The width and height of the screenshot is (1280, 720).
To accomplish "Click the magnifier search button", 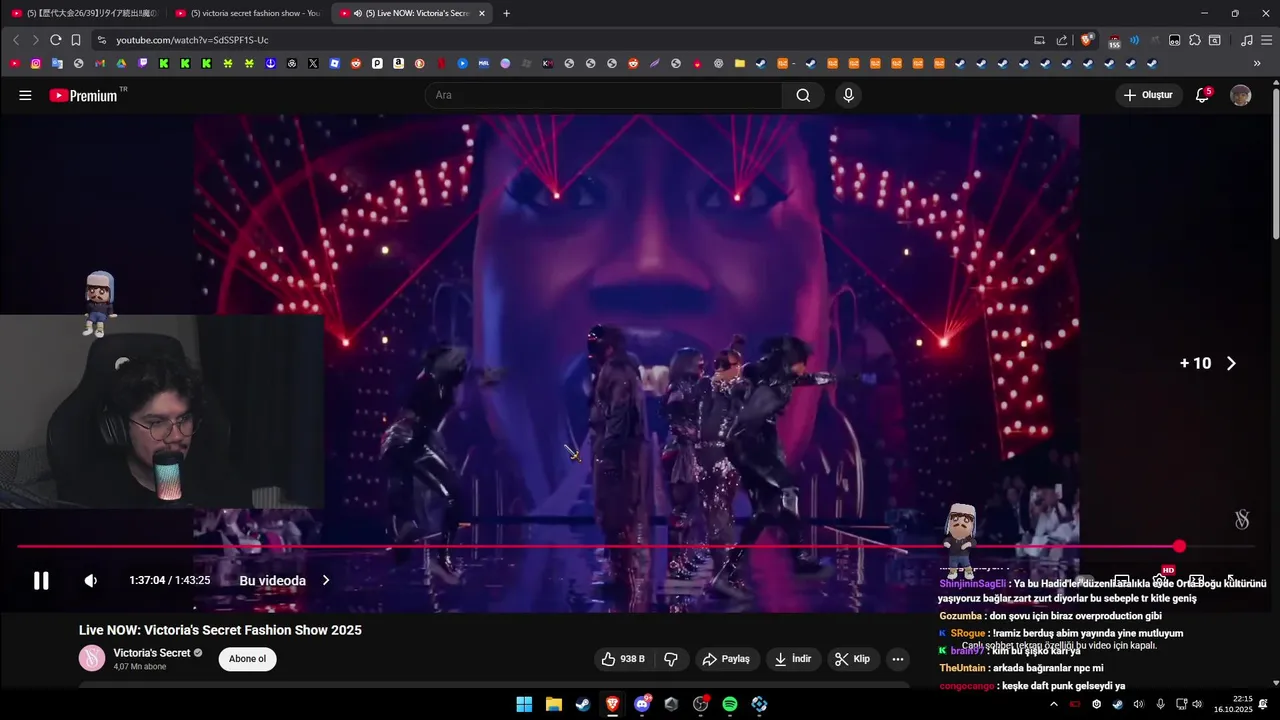I will (803, 95).
